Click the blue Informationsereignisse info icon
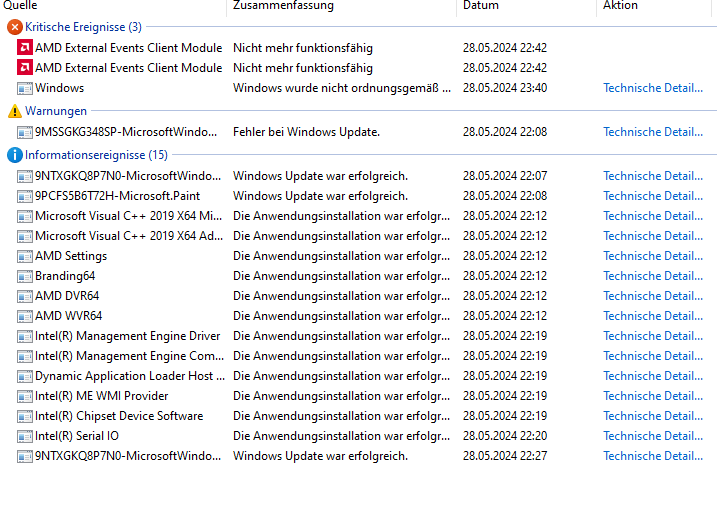717x511 pixels. (x=15, y=155)
